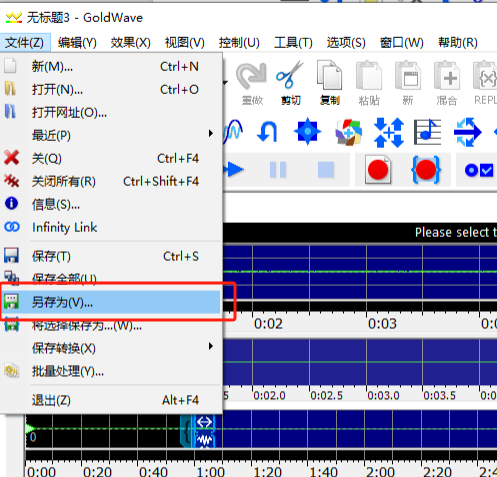Viewport: 497px width, 477px height.
Task: Choose 另存为(V)... save as entry
Action: pyautogui.click(x=111, y=302)
